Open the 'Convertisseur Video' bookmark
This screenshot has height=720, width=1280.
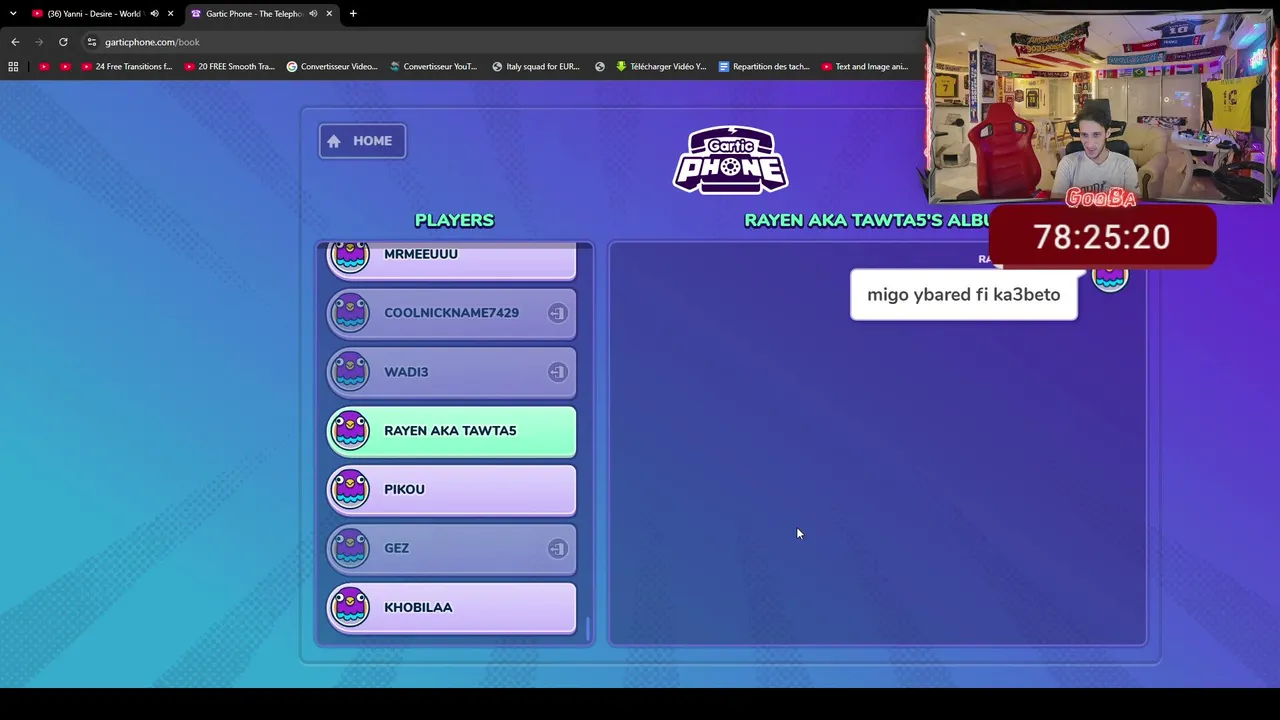(x=332, y=67)
